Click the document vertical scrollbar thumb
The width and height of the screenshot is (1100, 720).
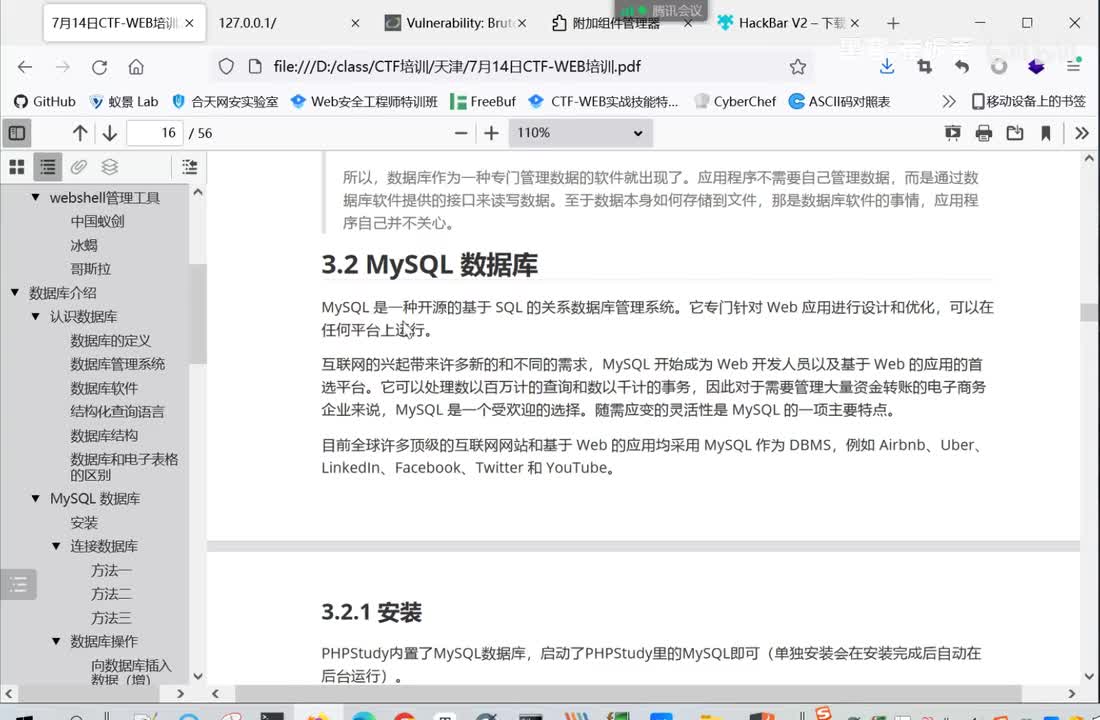pyautogui.click(x=1089, y=312)
